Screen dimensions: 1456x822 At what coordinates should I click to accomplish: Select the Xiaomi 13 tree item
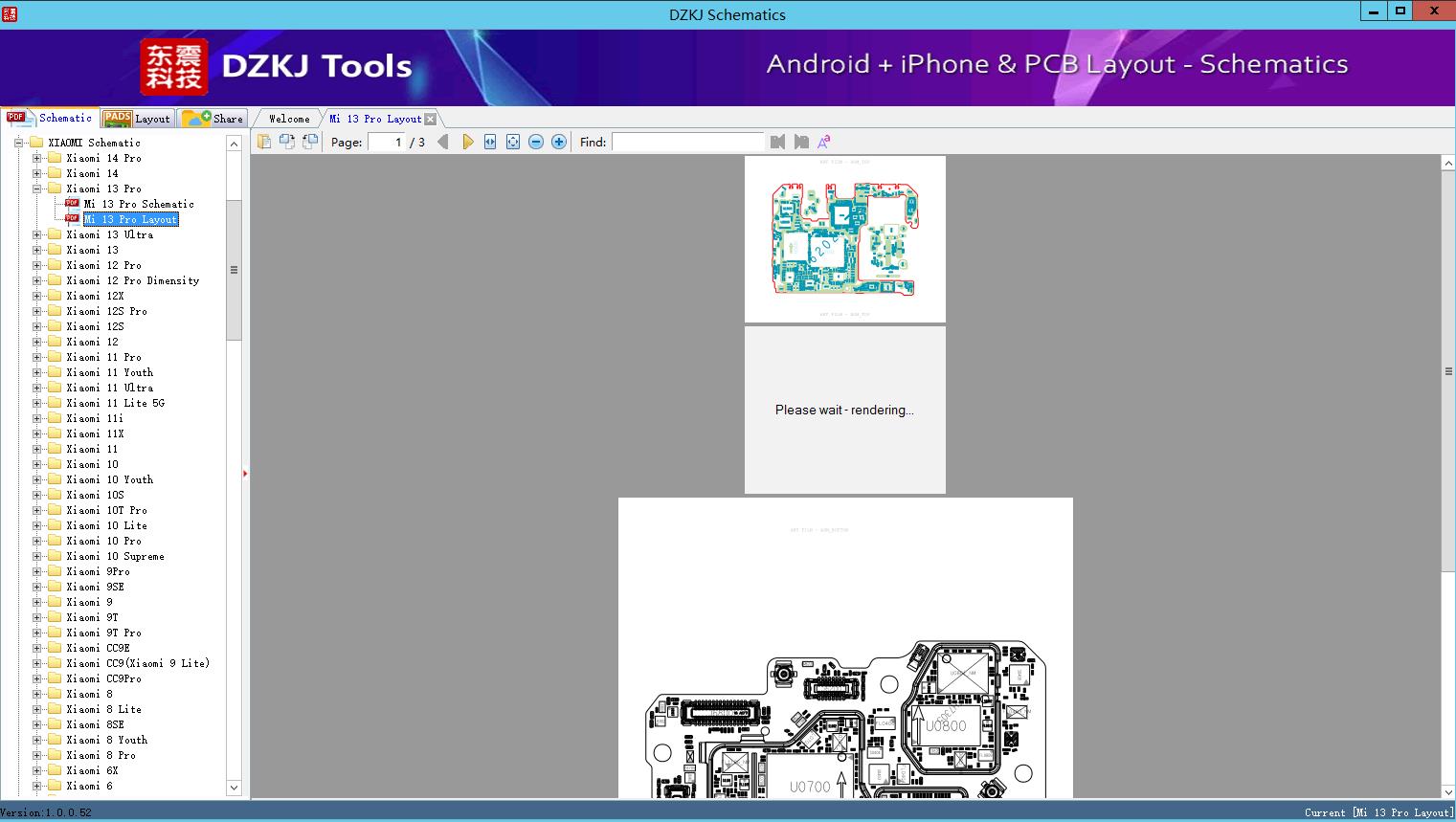coord(93,250)
